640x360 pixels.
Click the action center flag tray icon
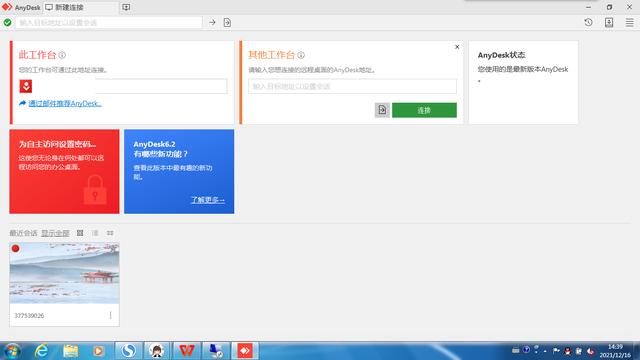click(556, 351)
